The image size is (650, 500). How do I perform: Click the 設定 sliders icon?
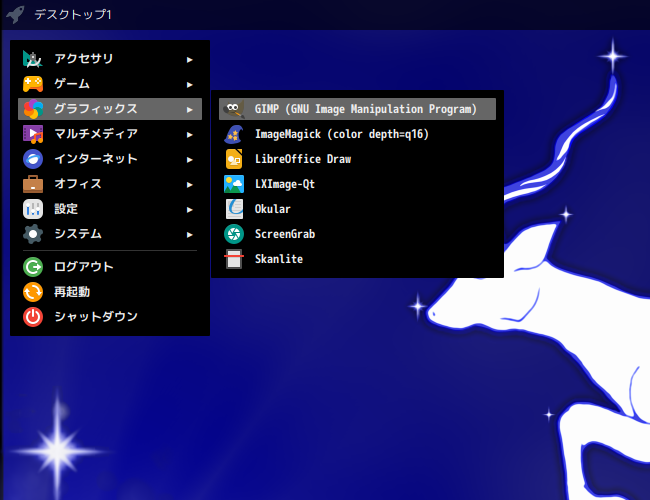pyautogui.click(x=33, y=209)
